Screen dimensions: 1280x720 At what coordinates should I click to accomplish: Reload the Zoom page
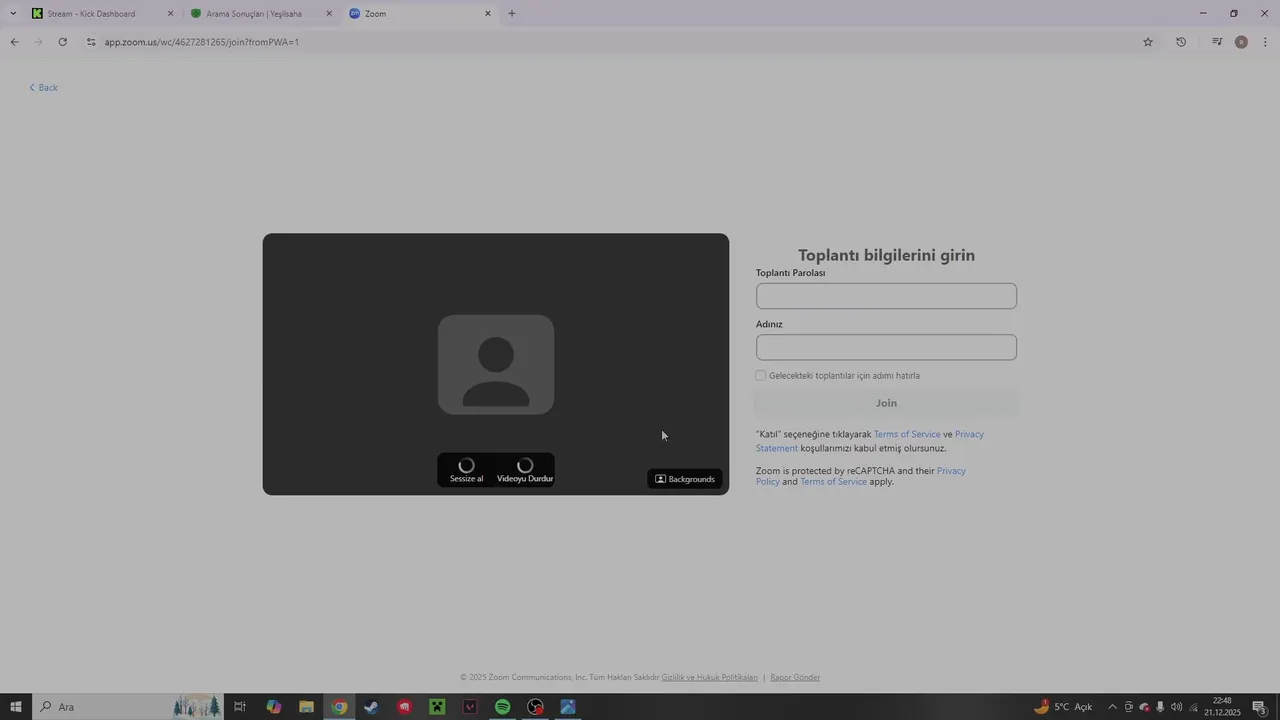point(63,42)
